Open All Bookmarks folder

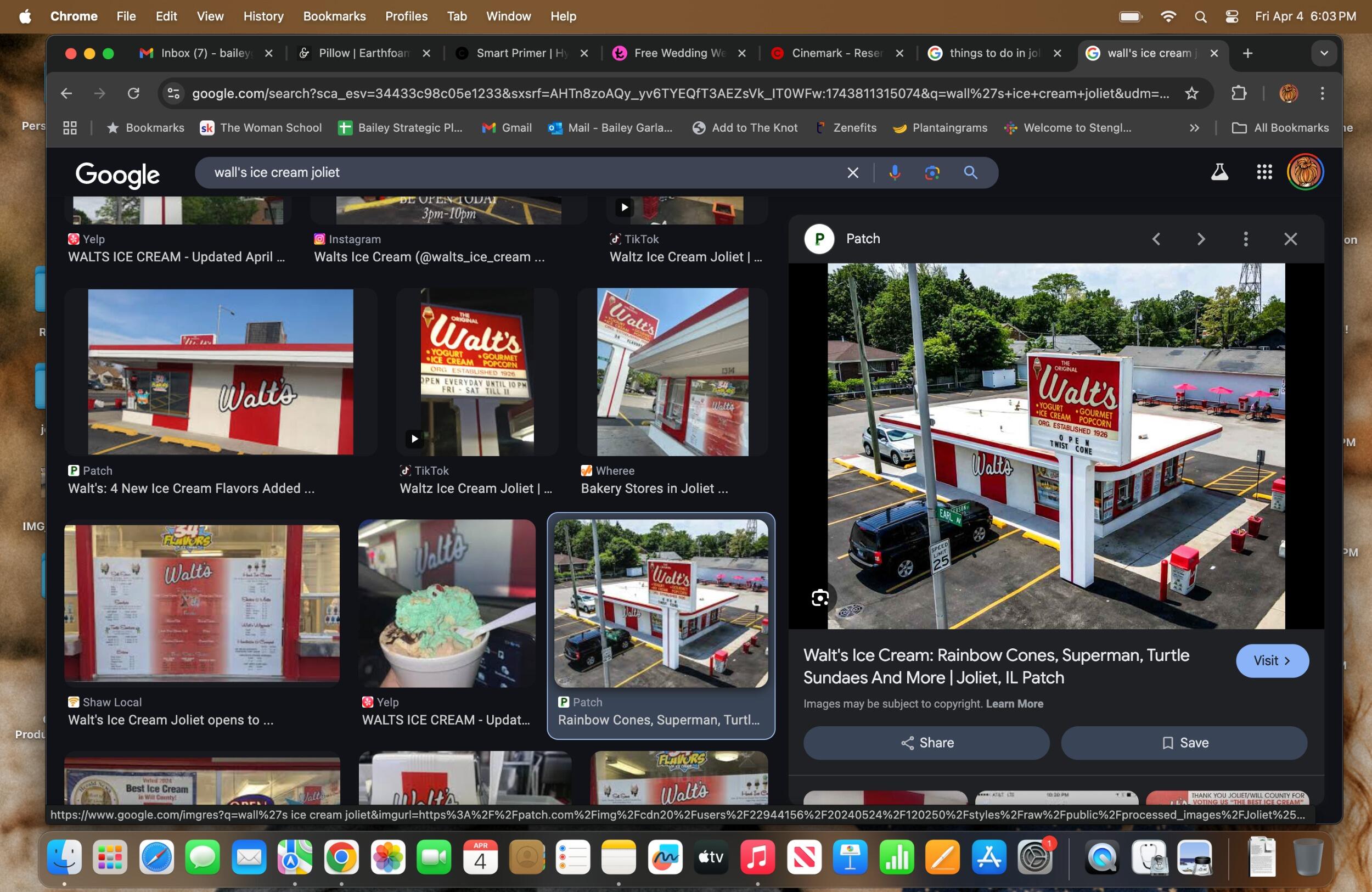[x=1280, y=127]
